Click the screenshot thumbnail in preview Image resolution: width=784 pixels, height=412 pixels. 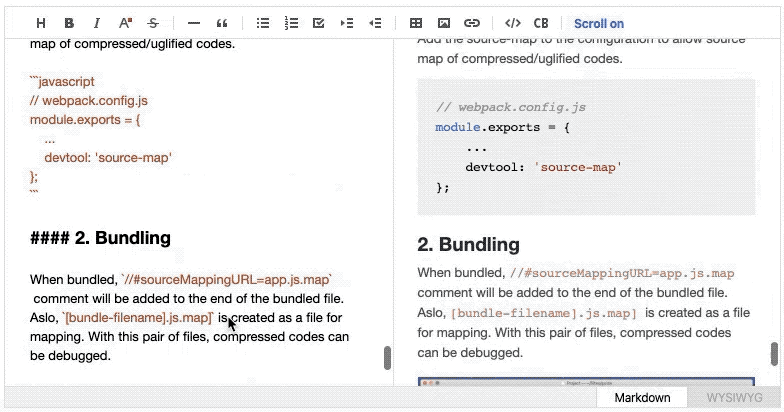click(586, 382)
